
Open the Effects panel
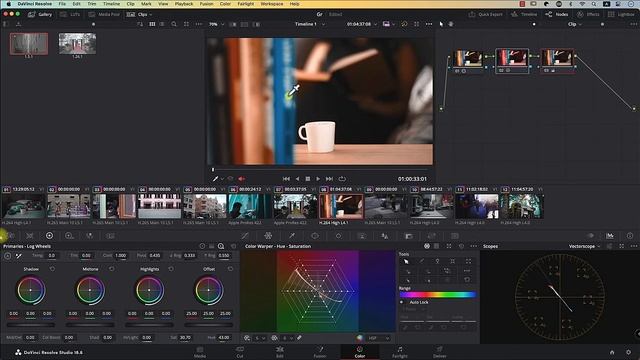tap(587, 14)
